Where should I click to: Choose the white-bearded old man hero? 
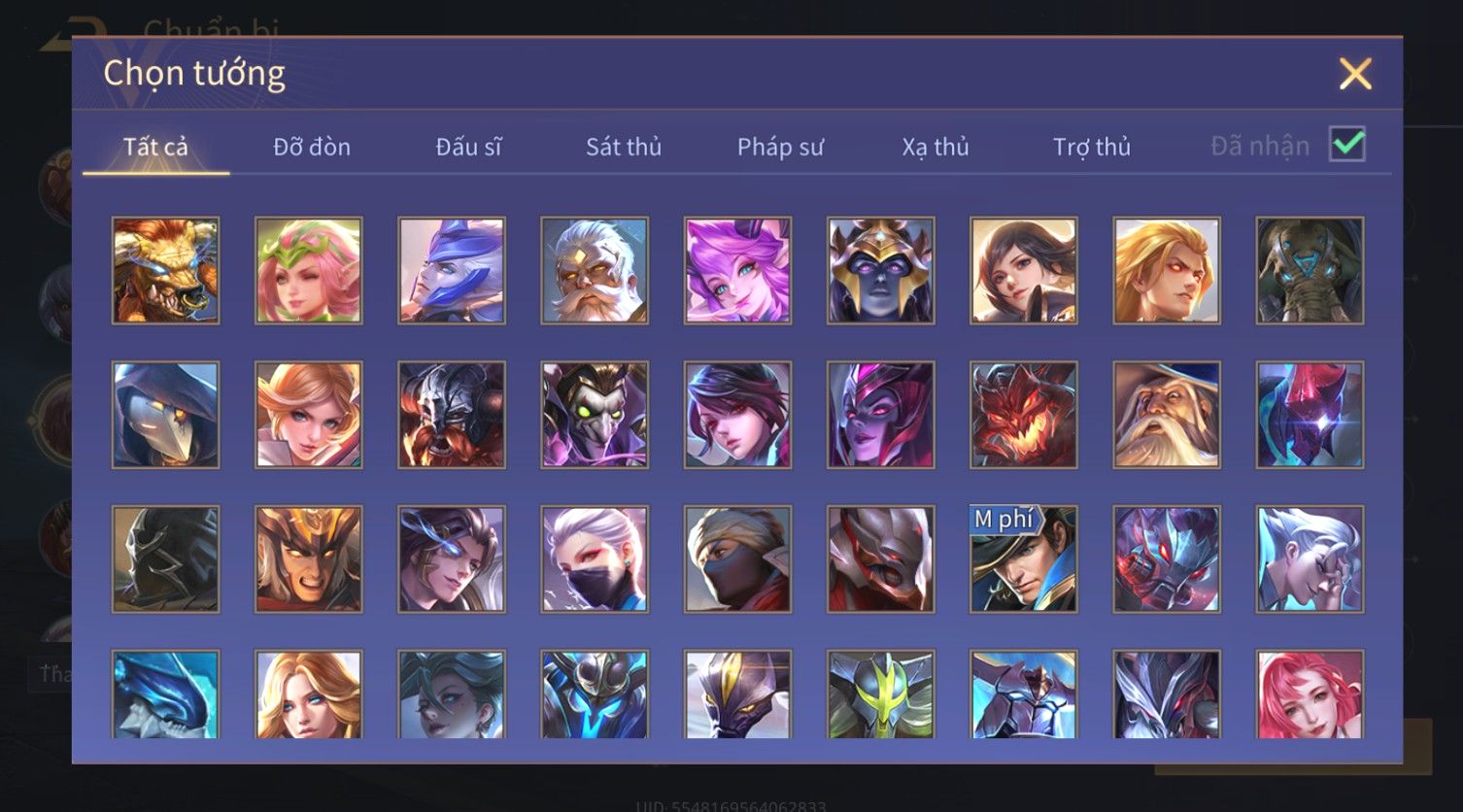(595, 270)
